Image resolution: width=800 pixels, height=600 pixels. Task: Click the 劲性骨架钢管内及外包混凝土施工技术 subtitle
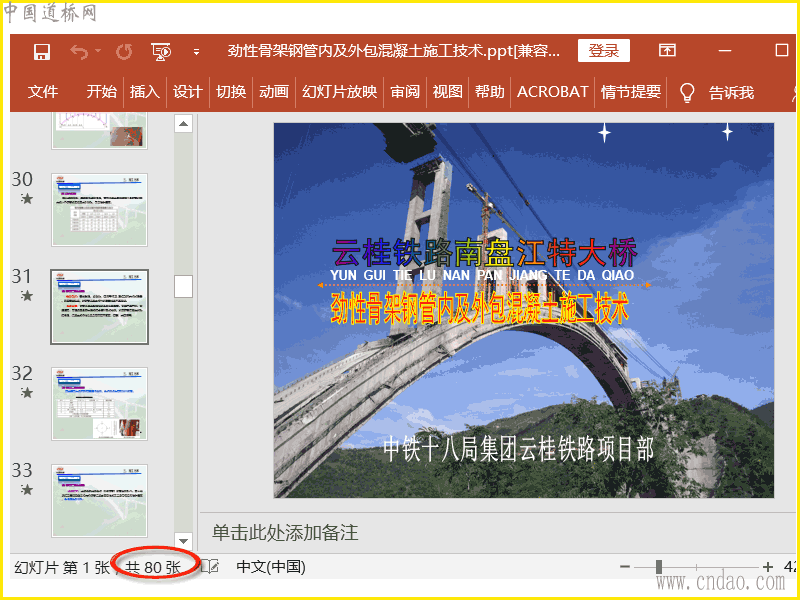tap(480, 308)
